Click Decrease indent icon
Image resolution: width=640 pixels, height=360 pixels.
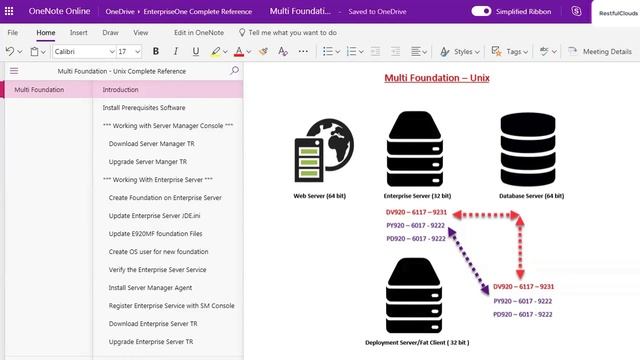click(375, 51)
